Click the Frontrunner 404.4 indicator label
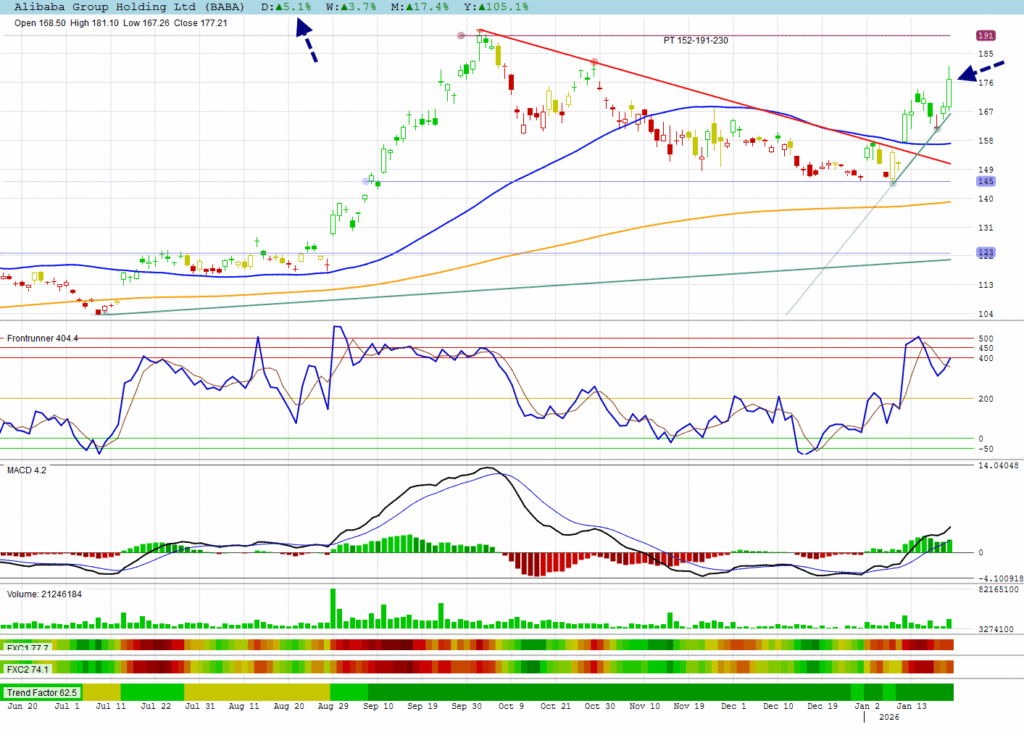The image size is (1024, 735). point(42,339)
